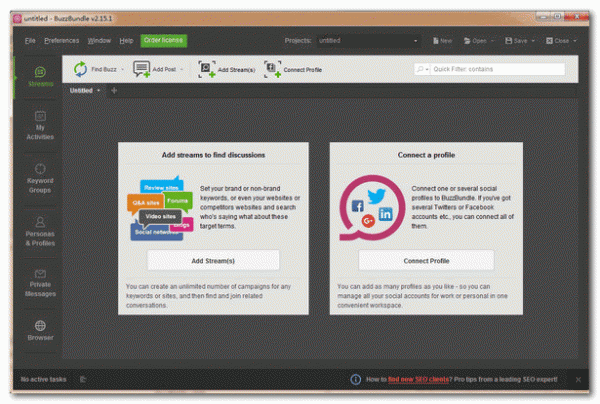Click the stream types speech bubbles illustration
The height and width of the screenshot is (404, 600).
pyautogui.click(x=160, y=209)
